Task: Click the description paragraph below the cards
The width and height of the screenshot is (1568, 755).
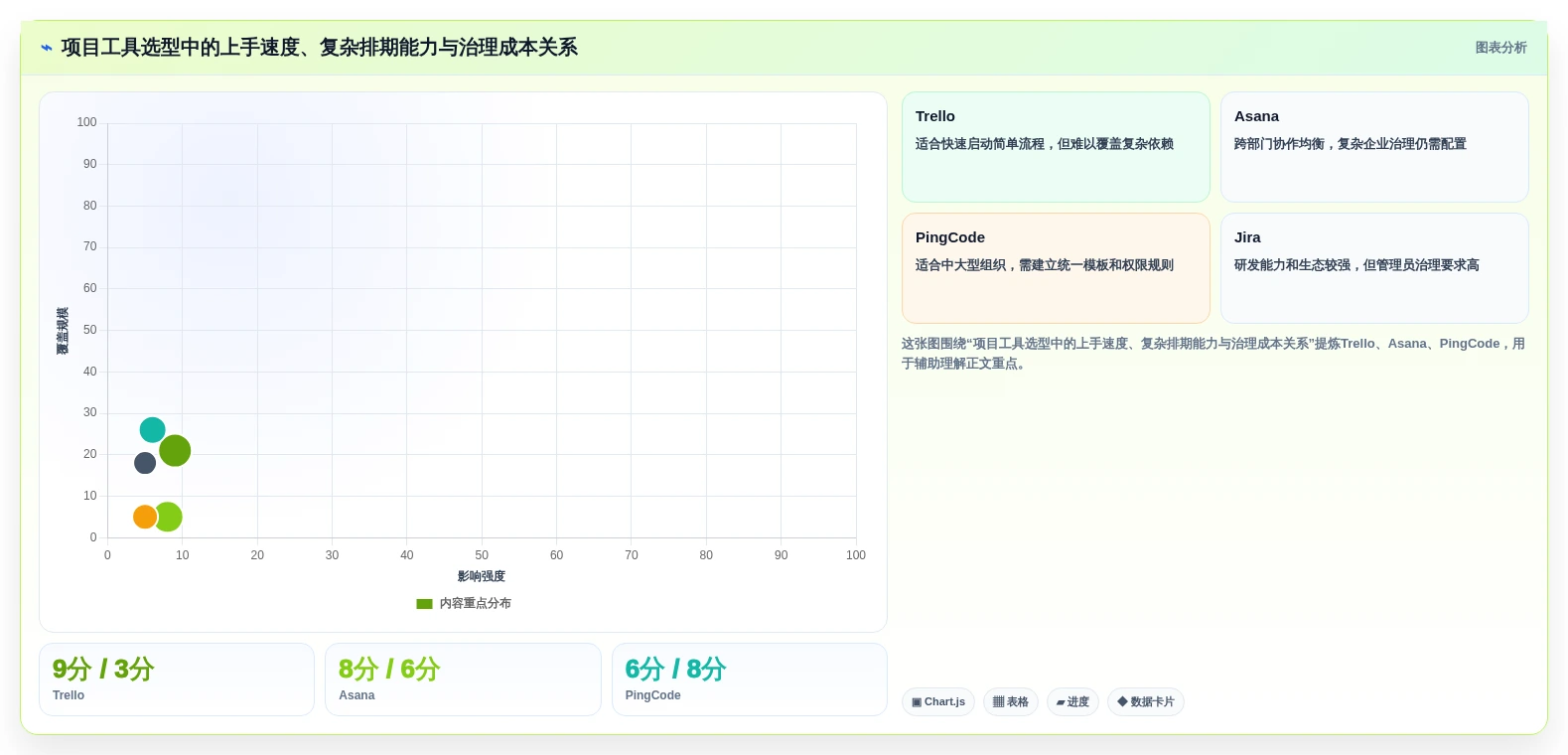Action: click(x=1213, y=354)
